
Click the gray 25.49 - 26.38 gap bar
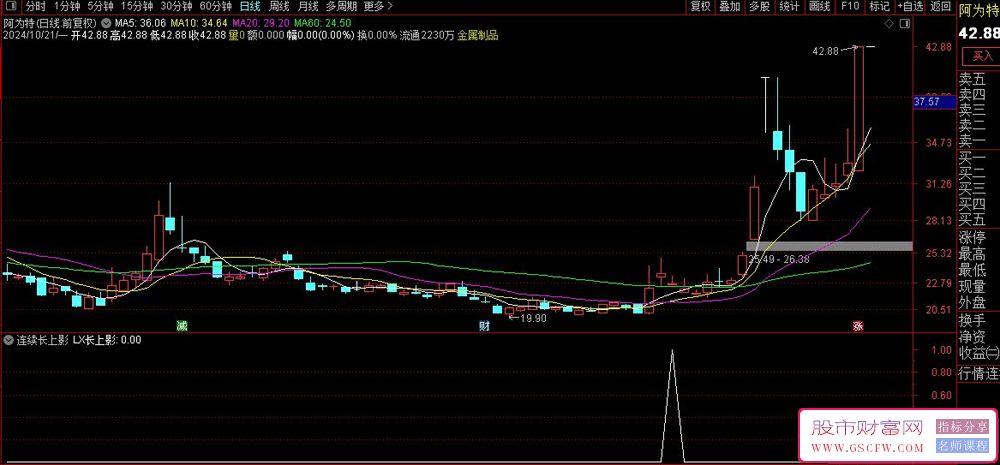tap(829, 246)
